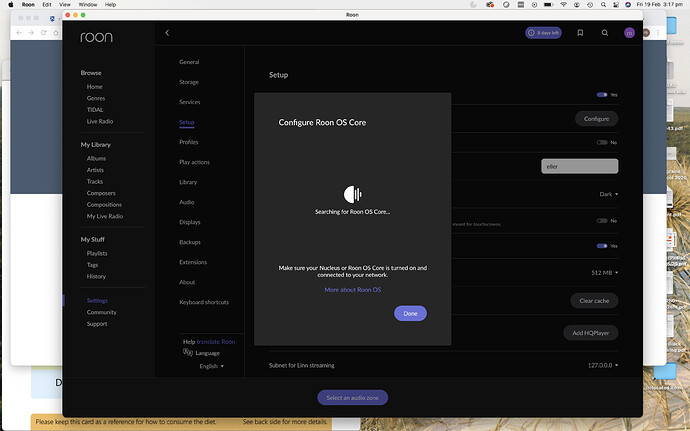The width and height of the screenshot is (690, 431).
Task: Open the View menu
Action: pyautogui.click(x=65, y=4)
